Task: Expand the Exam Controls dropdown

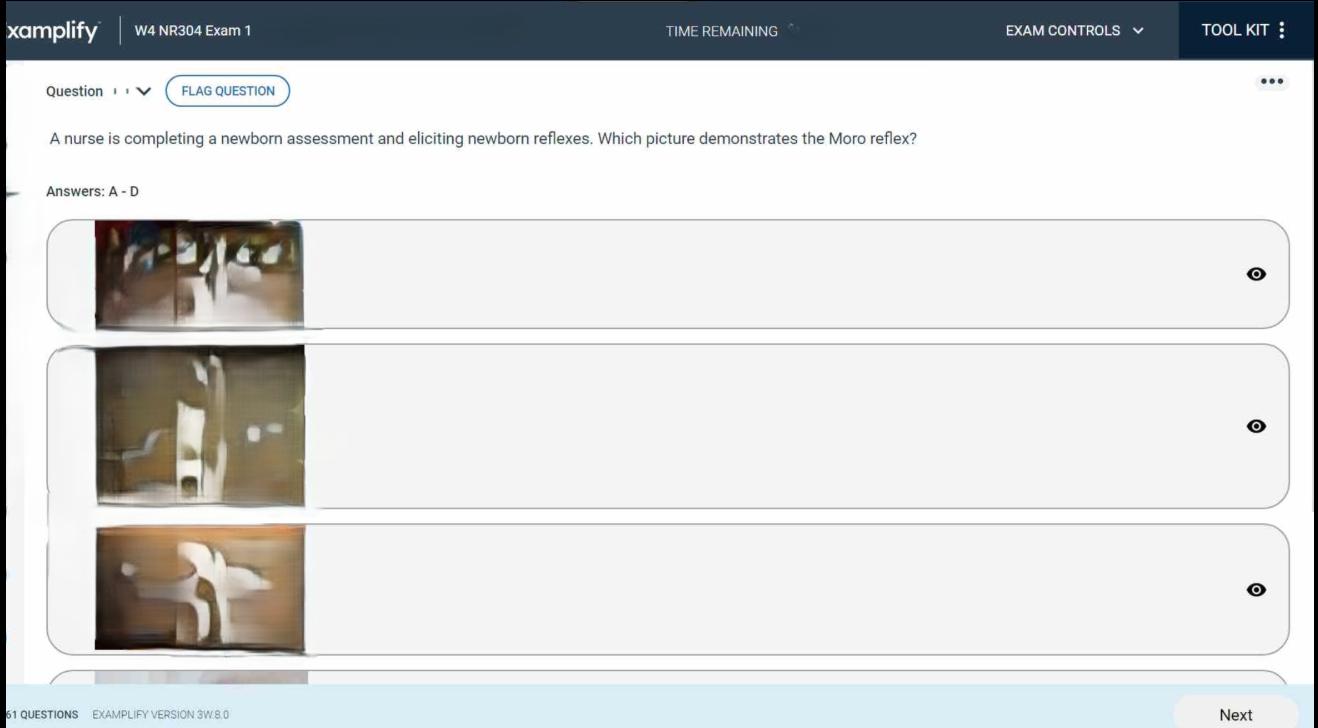Action: 1074,30
